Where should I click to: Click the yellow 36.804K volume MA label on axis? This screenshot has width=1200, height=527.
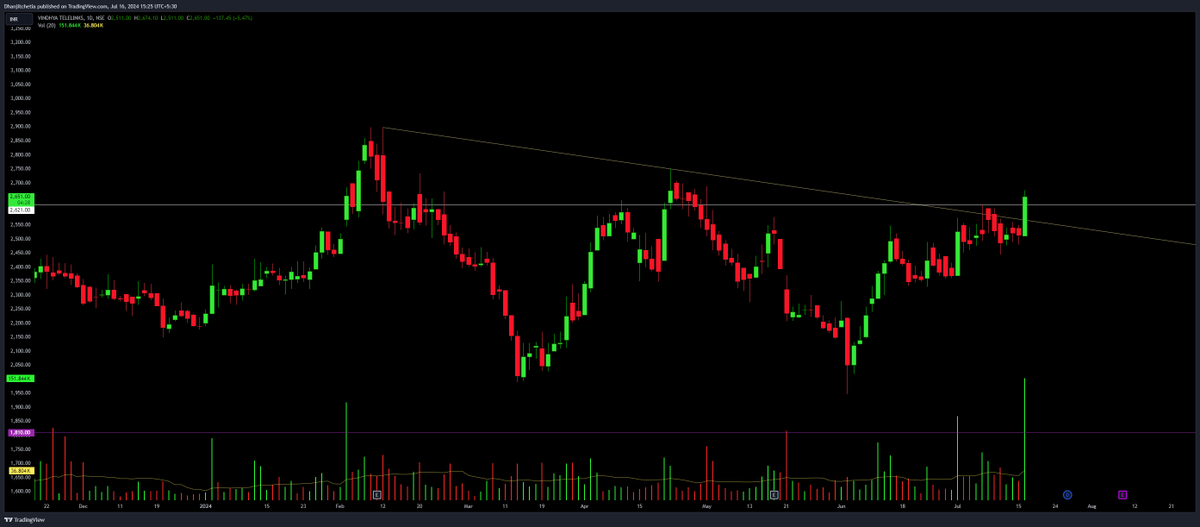point(21,469)
